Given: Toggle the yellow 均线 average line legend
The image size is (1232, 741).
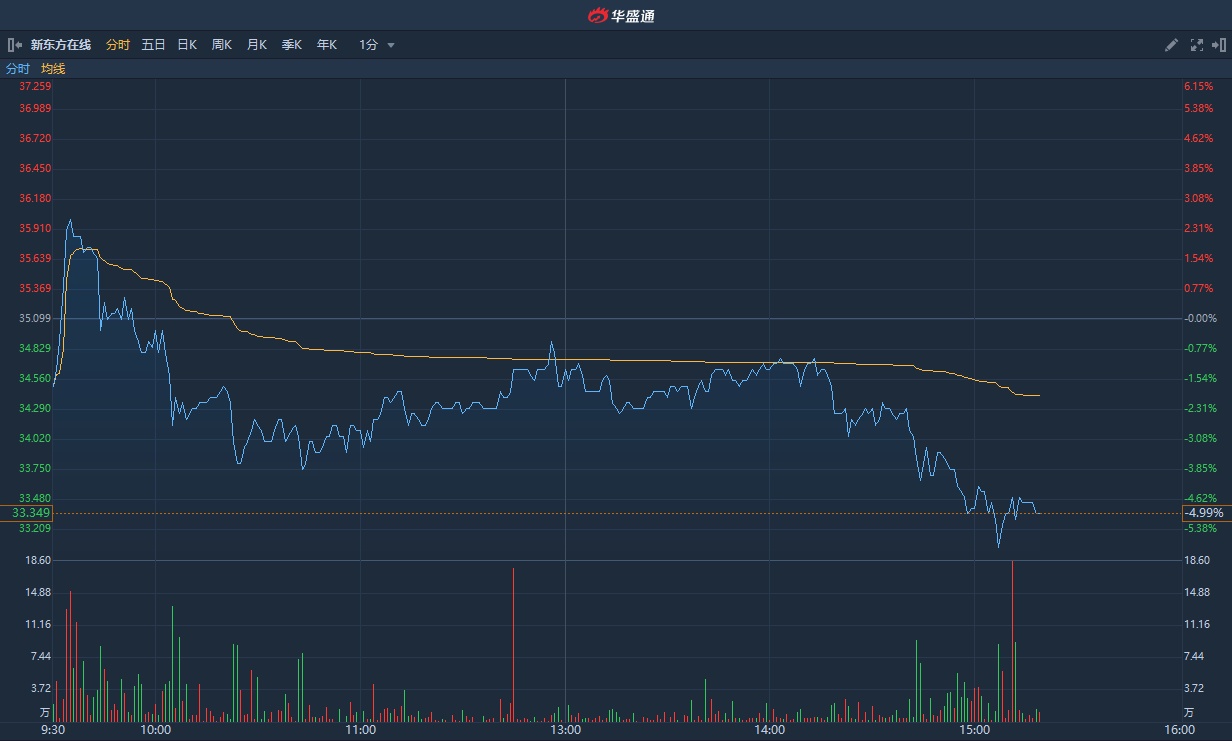Looking at the screenshot, I should [53, 69].
